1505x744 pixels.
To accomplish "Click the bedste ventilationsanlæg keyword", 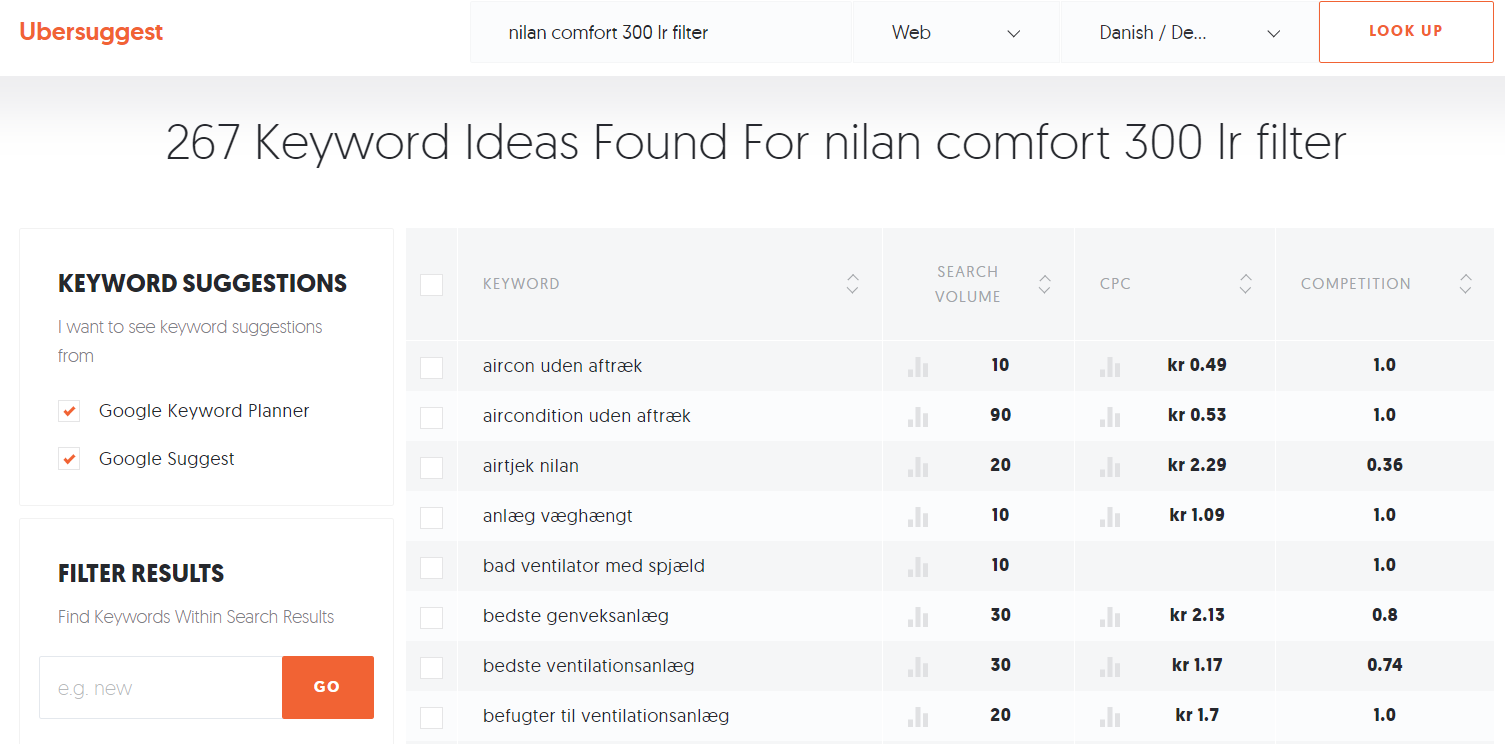I will pos(588,666).
